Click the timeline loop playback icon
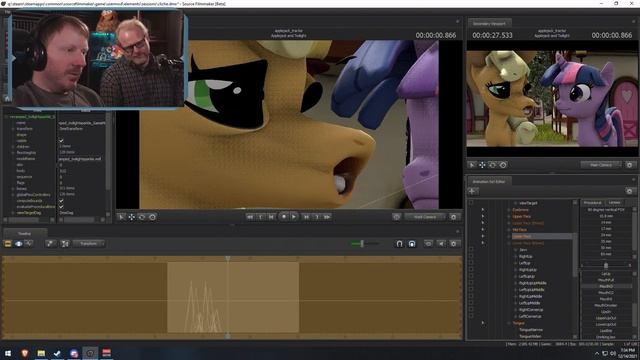 coord(428,244)
